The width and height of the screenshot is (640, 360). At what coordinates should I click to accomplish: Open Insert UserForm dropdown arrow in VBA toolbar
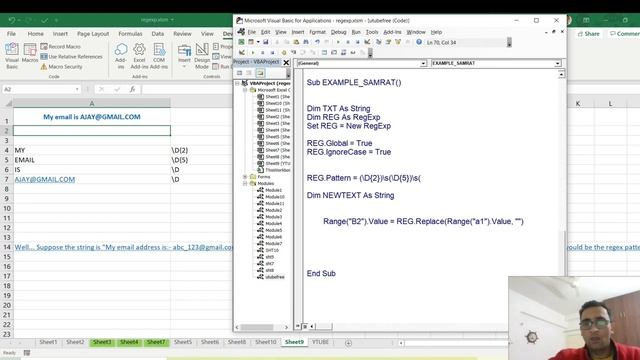click(x=258, y=42)
